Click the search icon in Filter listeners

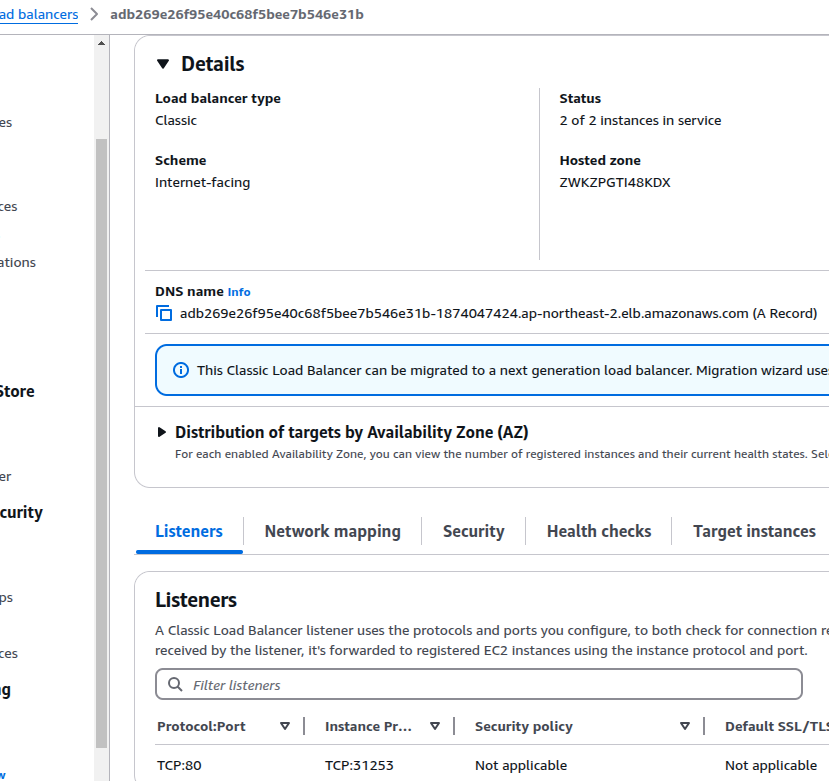coord(175,685)
